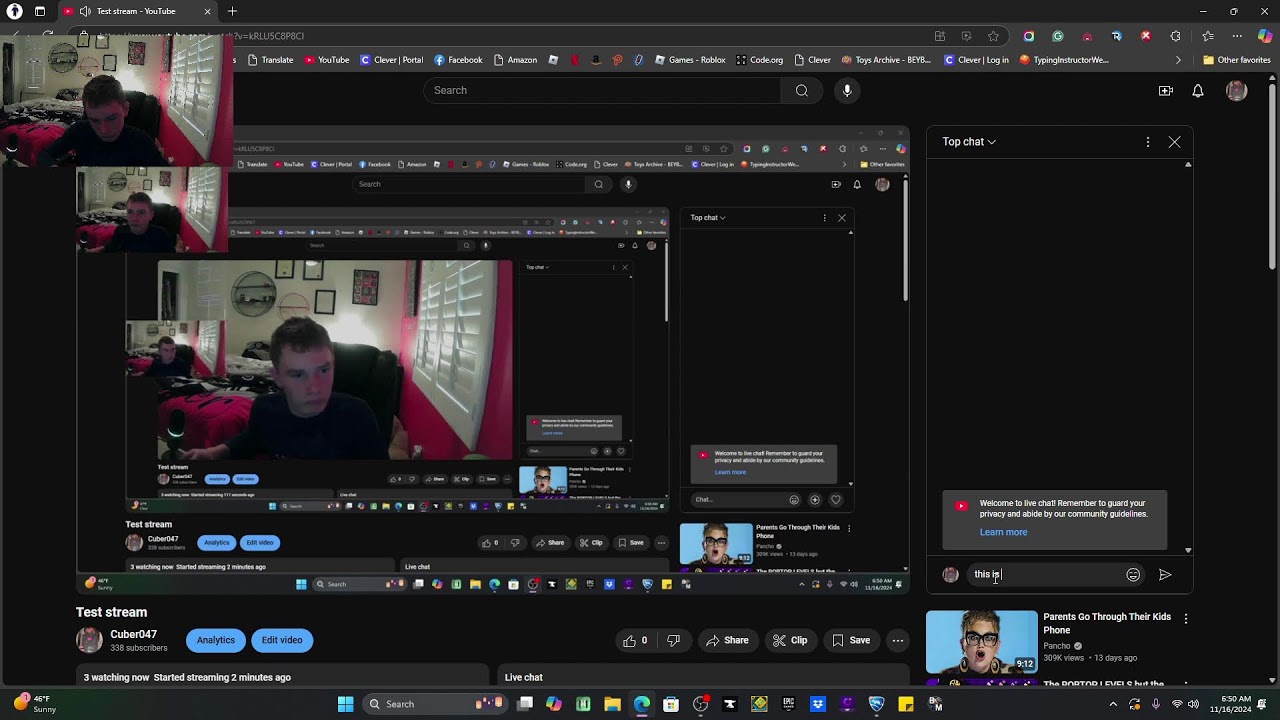
Task: Dislike the Test stream video
Action: (x=673, y=640)
